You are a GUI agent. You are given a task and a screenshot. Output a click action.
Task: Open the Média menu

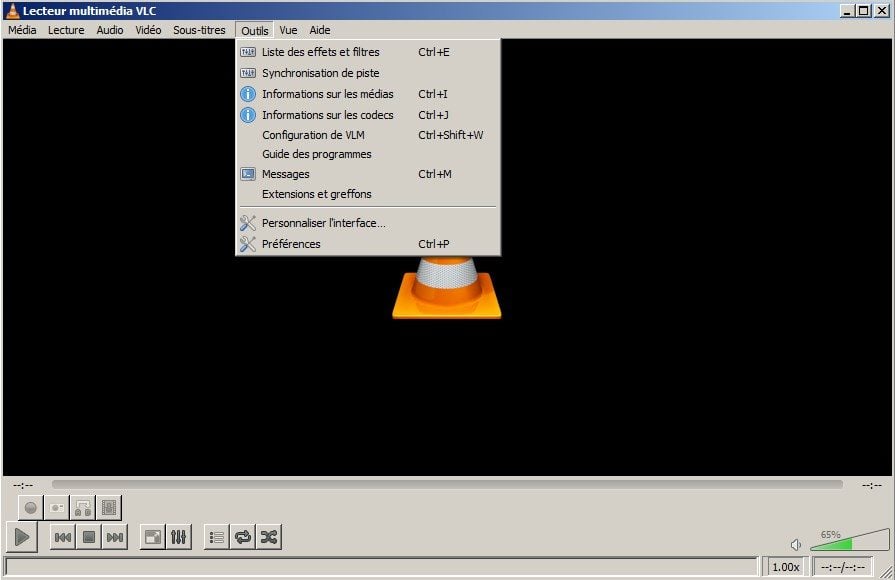click(22, 30)
